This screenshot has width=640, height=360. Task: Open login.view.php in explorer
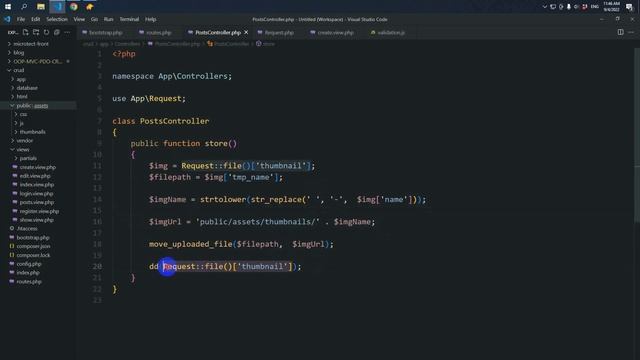36,193
